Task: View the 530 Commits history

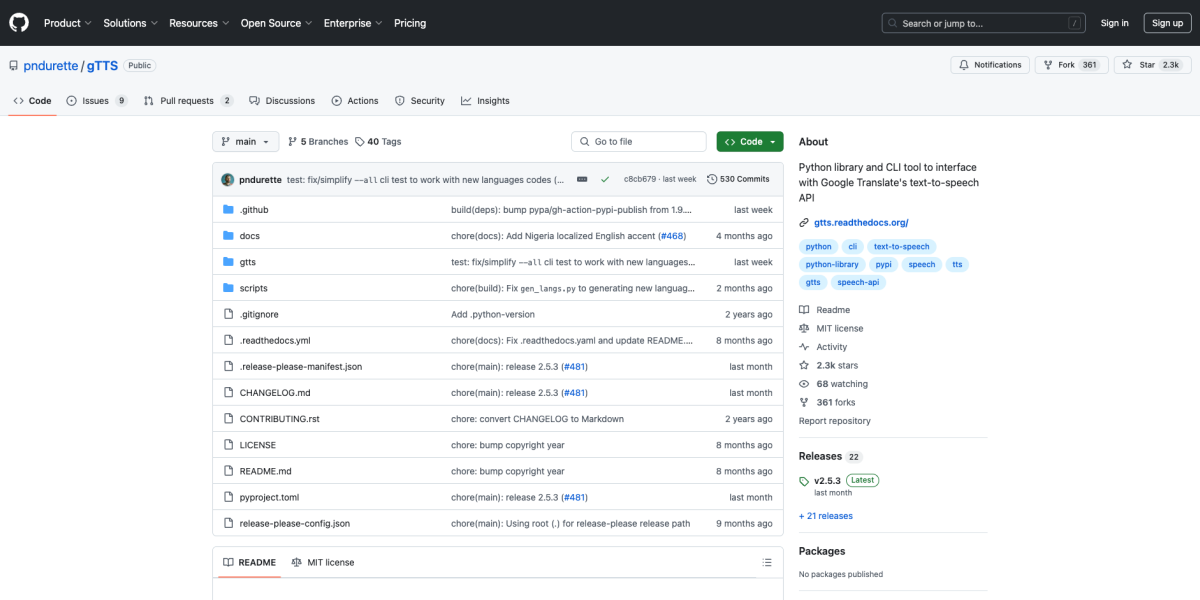Action: (738, 179)
